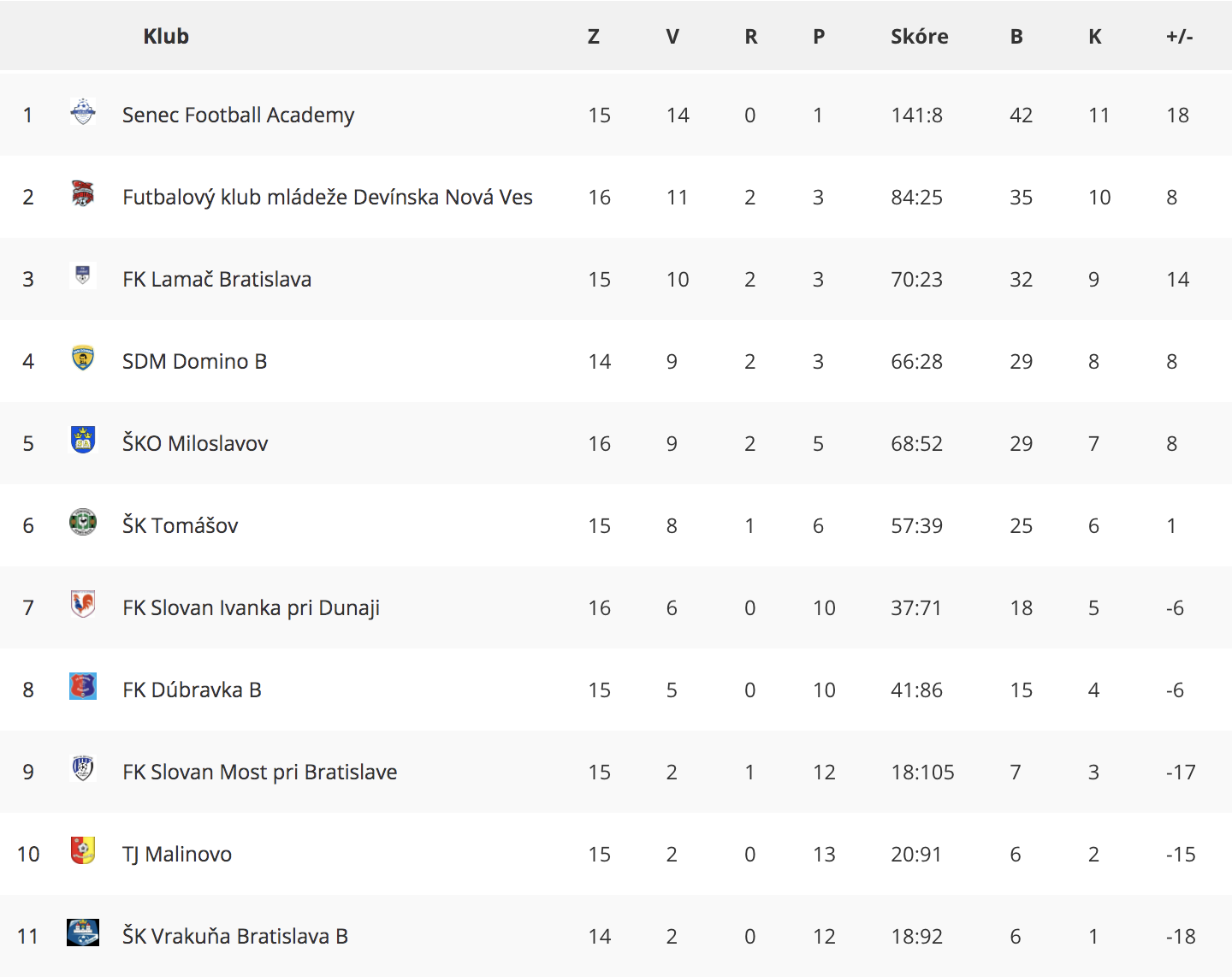Select the FK Slovan Most pri Bratislave crest
The height and width of the screenshot is (977, 1232).
(83, 768)
